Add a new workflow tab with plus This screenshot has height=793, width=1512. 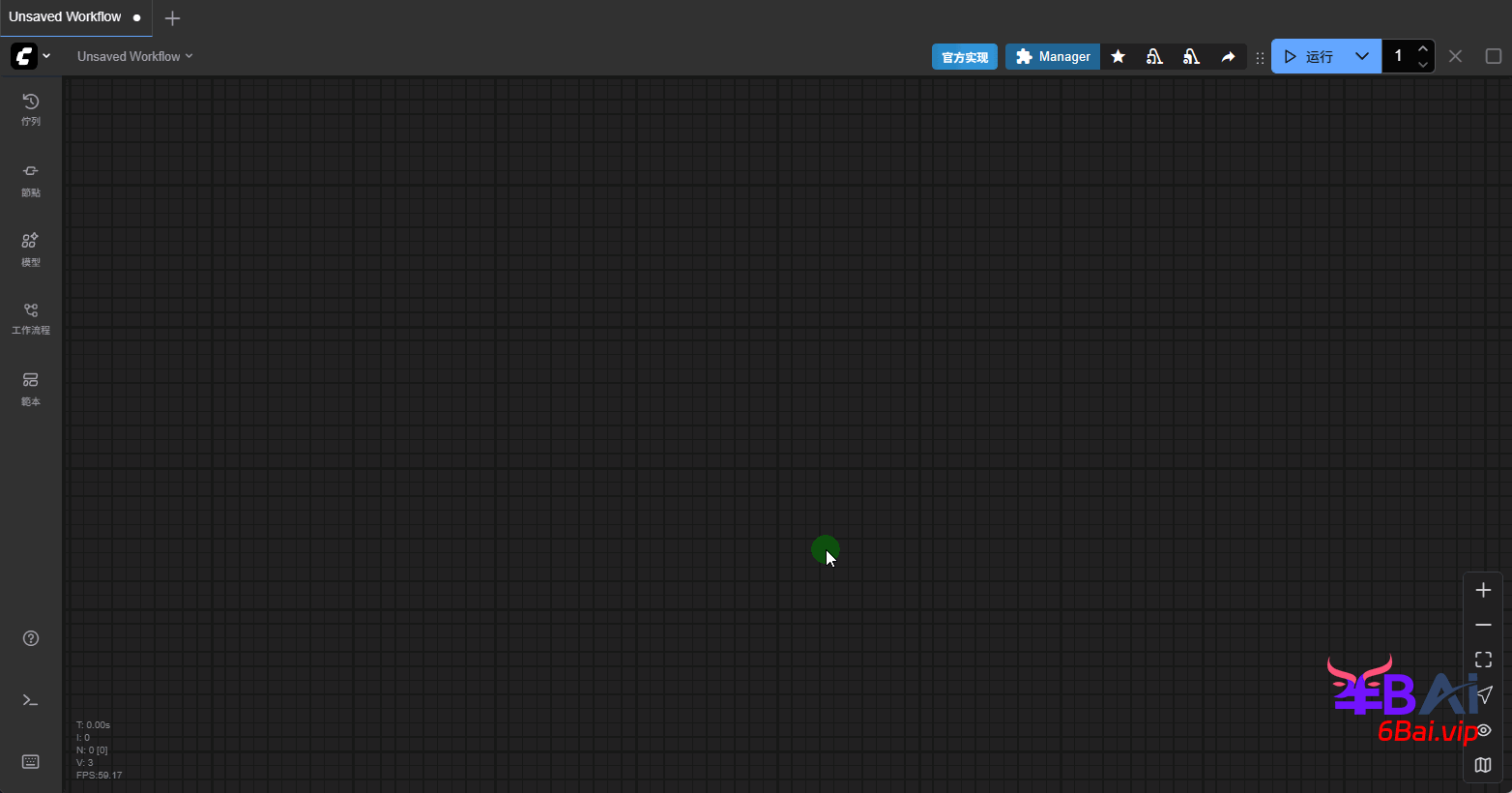[172, 18]
